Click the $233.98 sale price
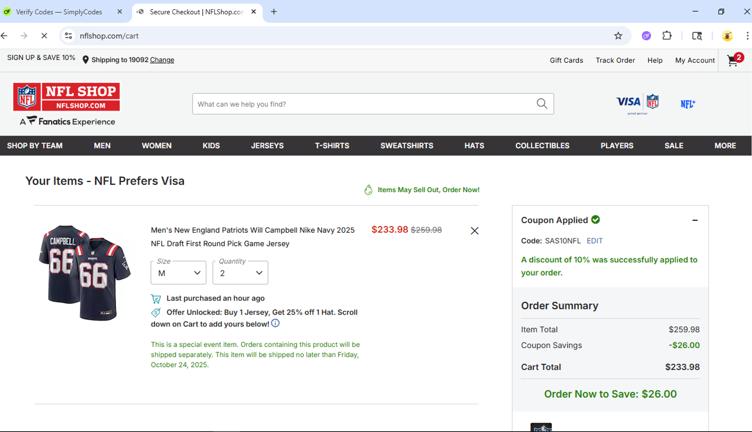 coord(389,230)
